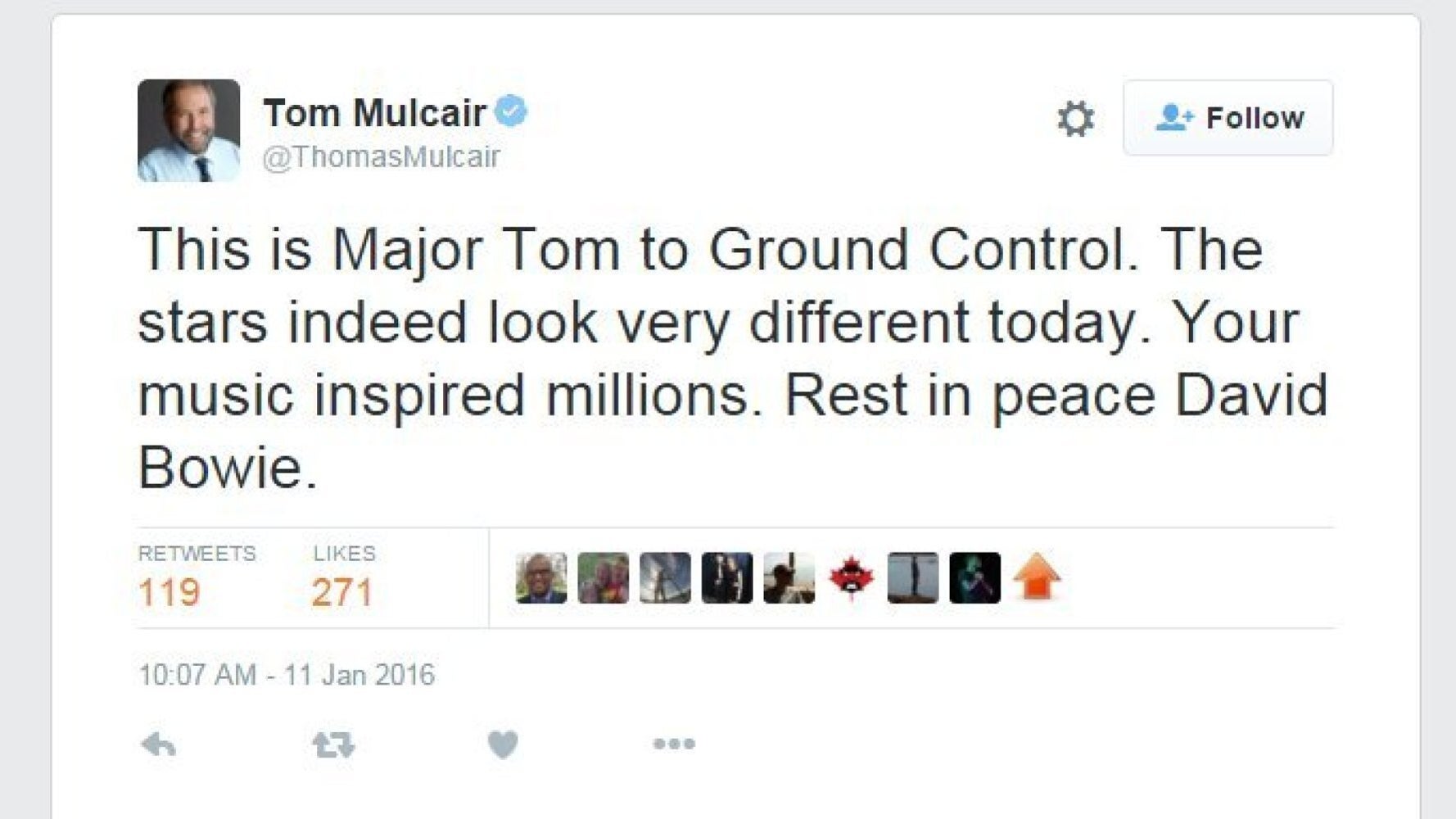Click the verified badge beside Tom Mulcair

(512, 113)
